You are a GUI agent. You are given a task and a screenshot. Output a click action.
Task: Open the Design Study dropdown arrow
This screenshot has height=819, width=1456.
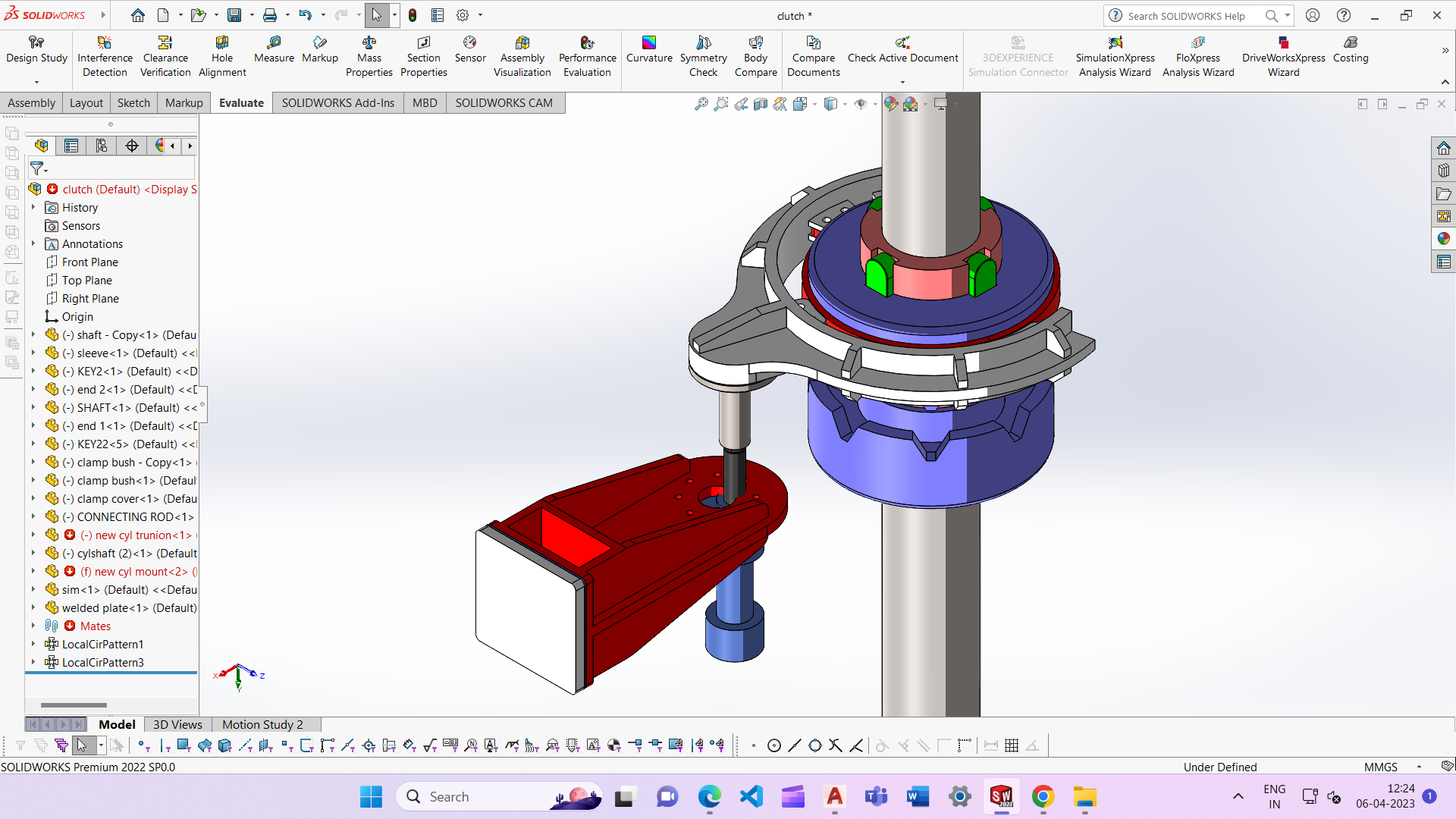coord(36,82)
